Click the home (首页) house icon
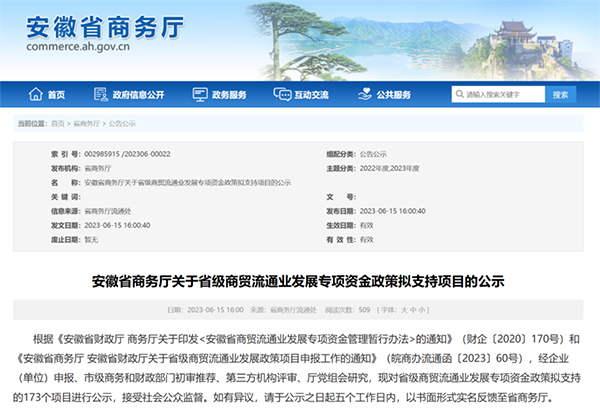The height and width of the screenshot is (410, 600). pyautogui.click(x=37, y=95)
